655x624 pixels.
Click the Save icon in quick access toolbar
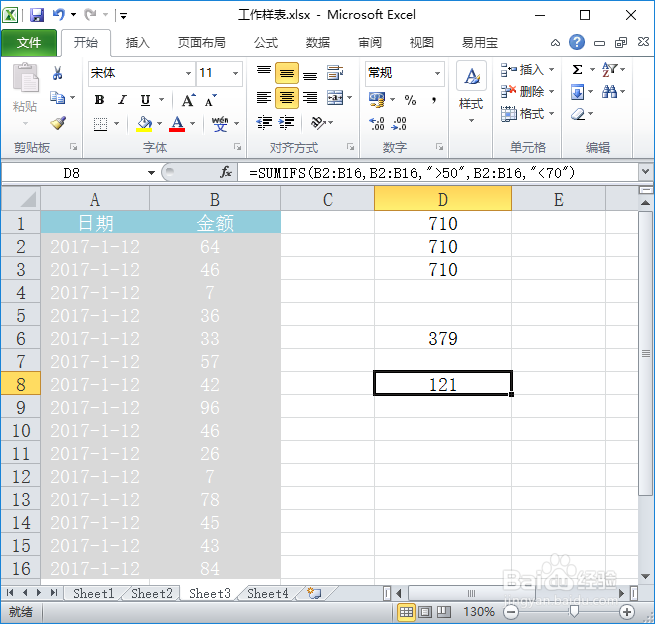37,15
